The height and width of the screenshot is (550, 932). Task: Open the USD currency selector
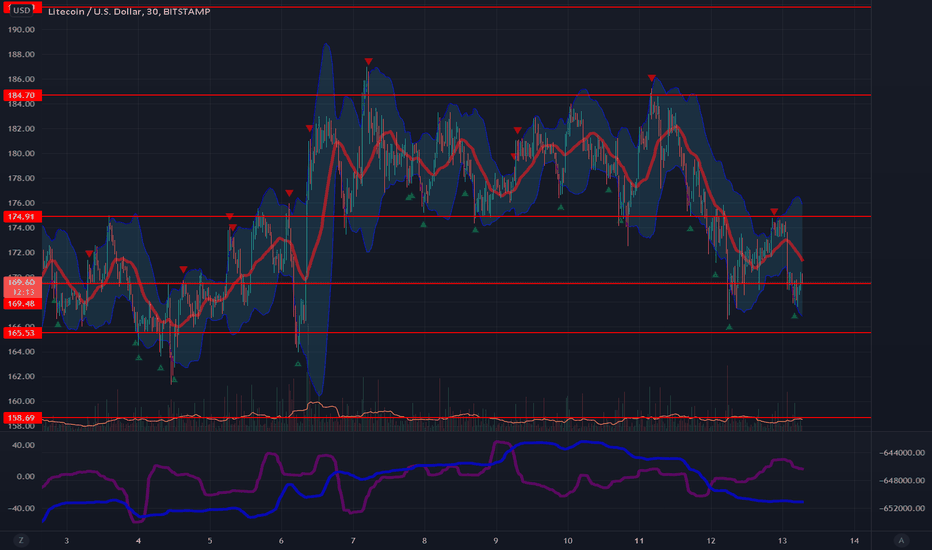(x=22, y=10)
